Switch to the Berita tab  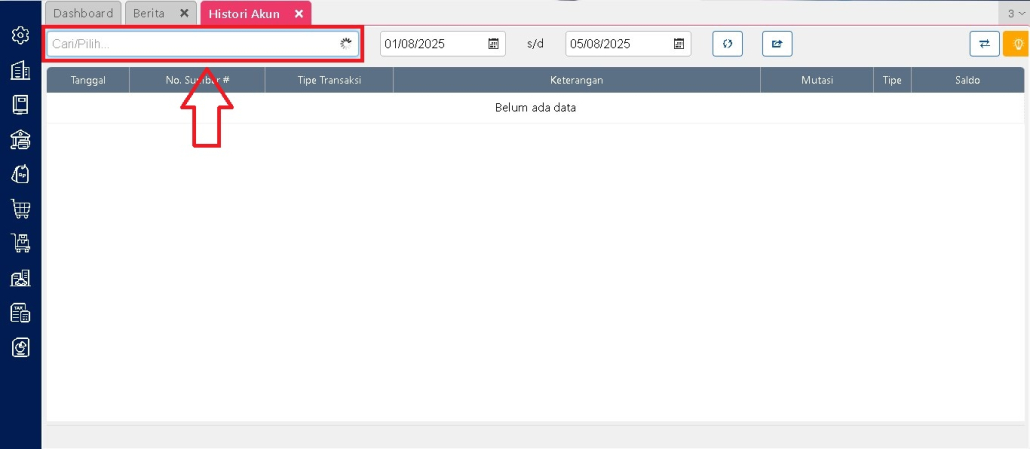click(149, 13)
